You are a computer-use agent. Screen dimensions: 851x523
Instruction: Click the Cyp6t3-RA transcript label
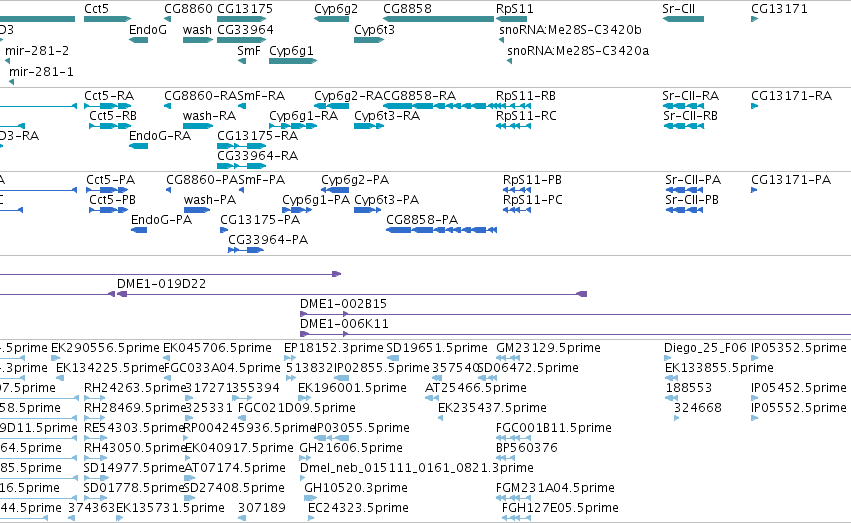pyautogui.click(x=387, y=116)
